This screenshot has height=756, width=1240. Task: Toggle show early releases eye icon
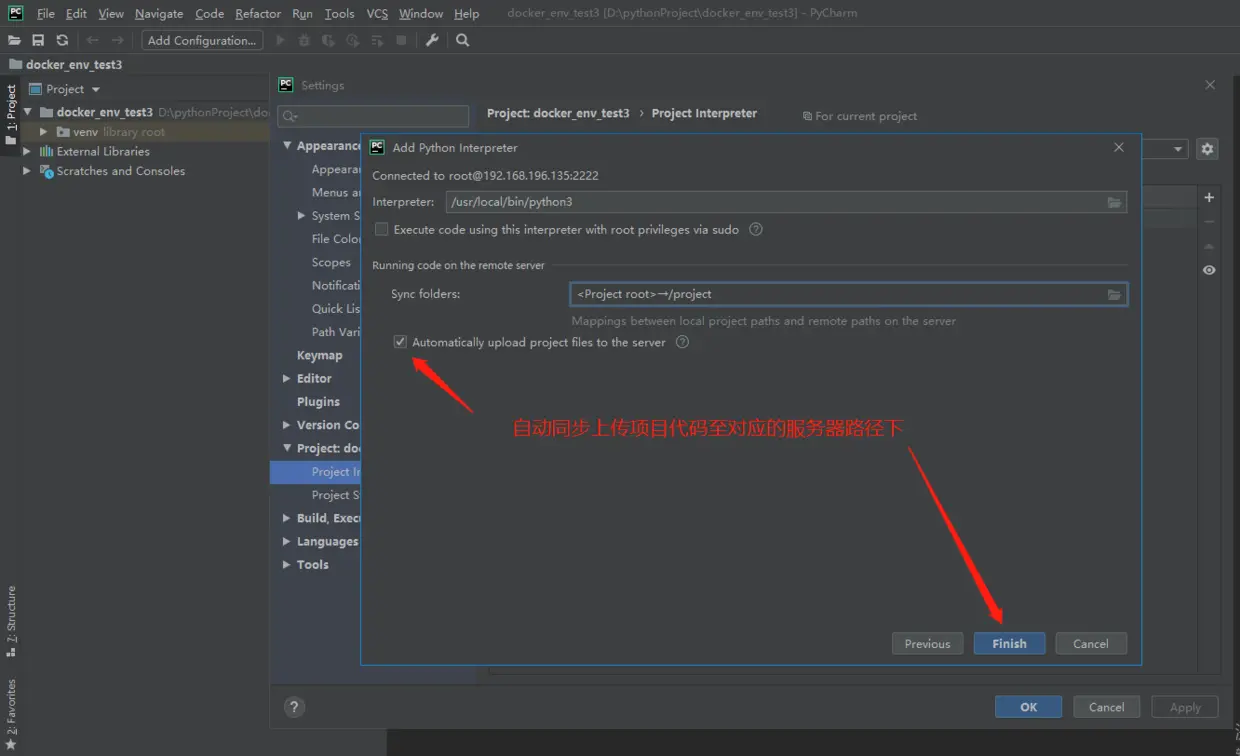pos(1209,270)
